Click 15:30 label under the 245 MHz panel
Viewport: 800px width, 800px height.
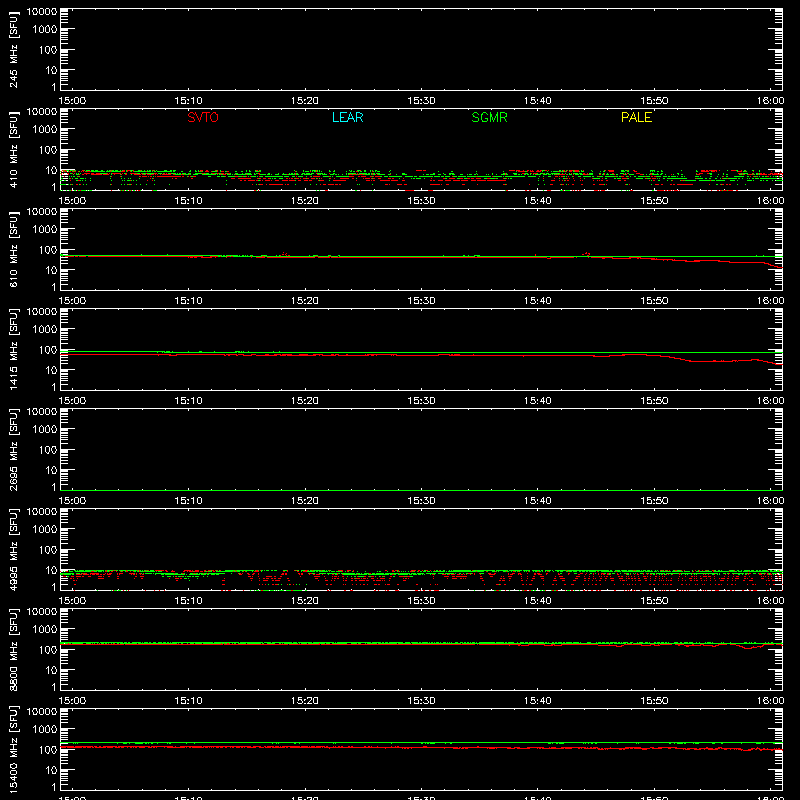421,101
